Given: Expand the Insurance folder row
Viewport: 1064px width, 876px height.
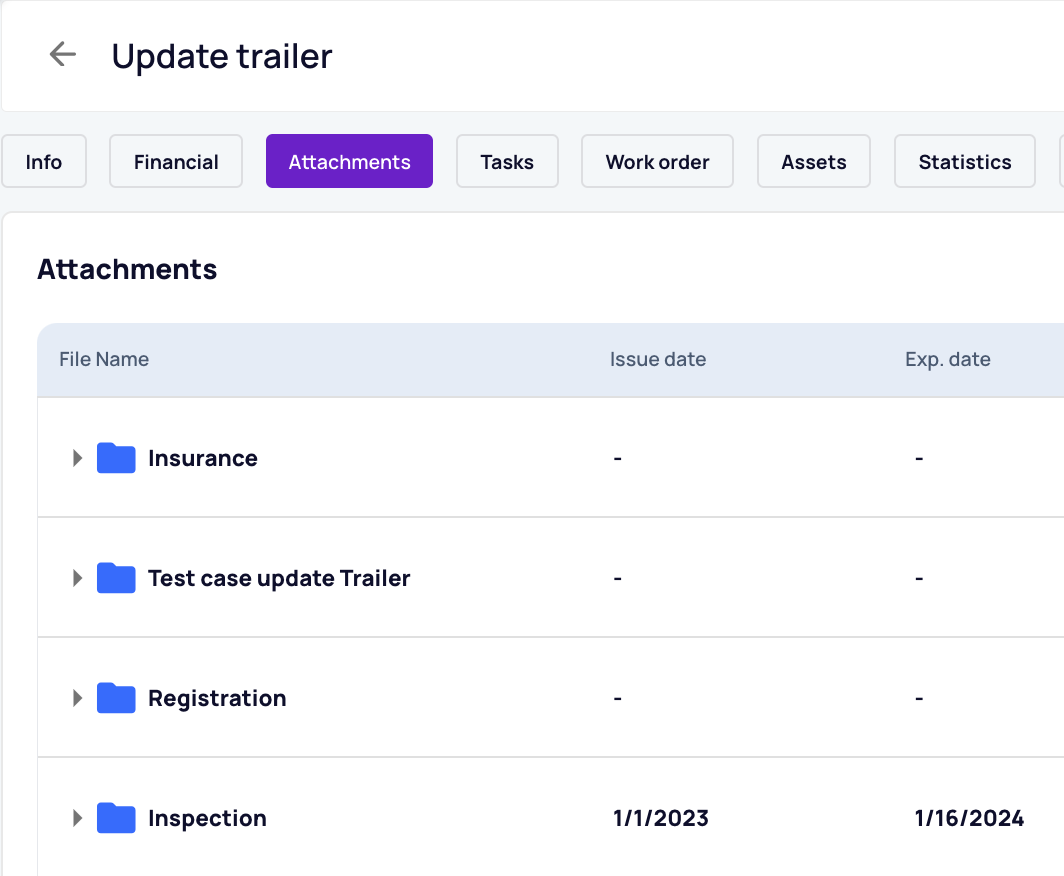Looking at the screenshot, I should (x=77, y=458).
